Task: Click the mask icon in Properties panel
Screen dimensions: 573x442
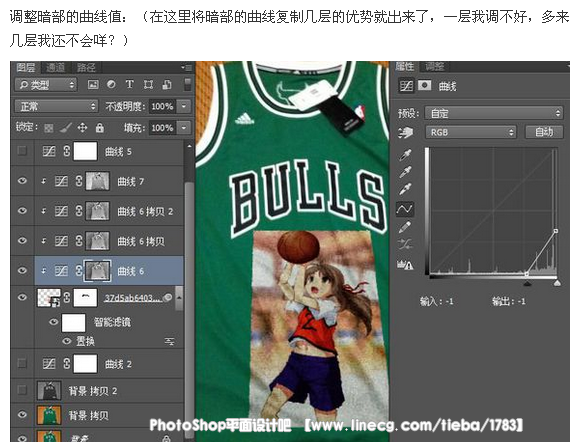Action: pos(424,85)
